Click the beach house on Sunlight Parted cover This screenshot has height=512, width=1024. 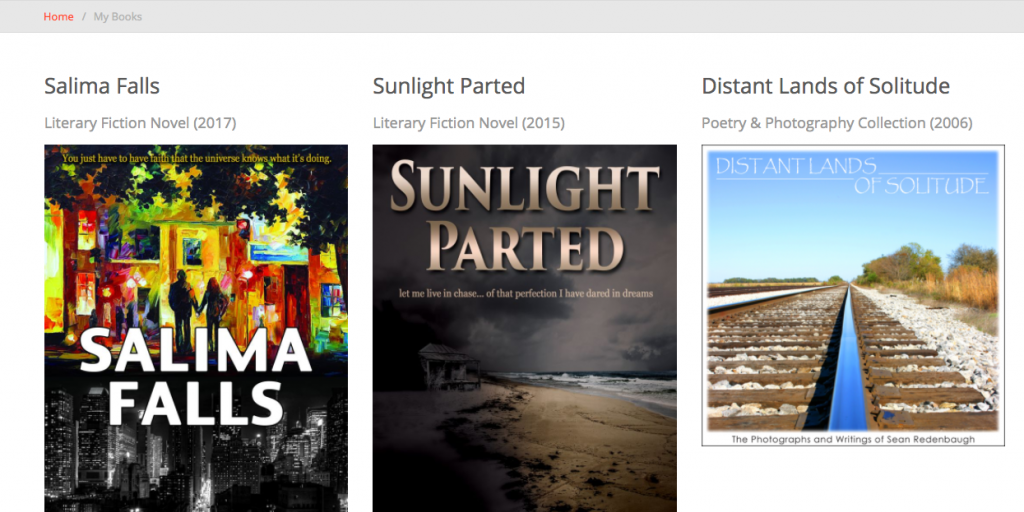coord(447,366)
